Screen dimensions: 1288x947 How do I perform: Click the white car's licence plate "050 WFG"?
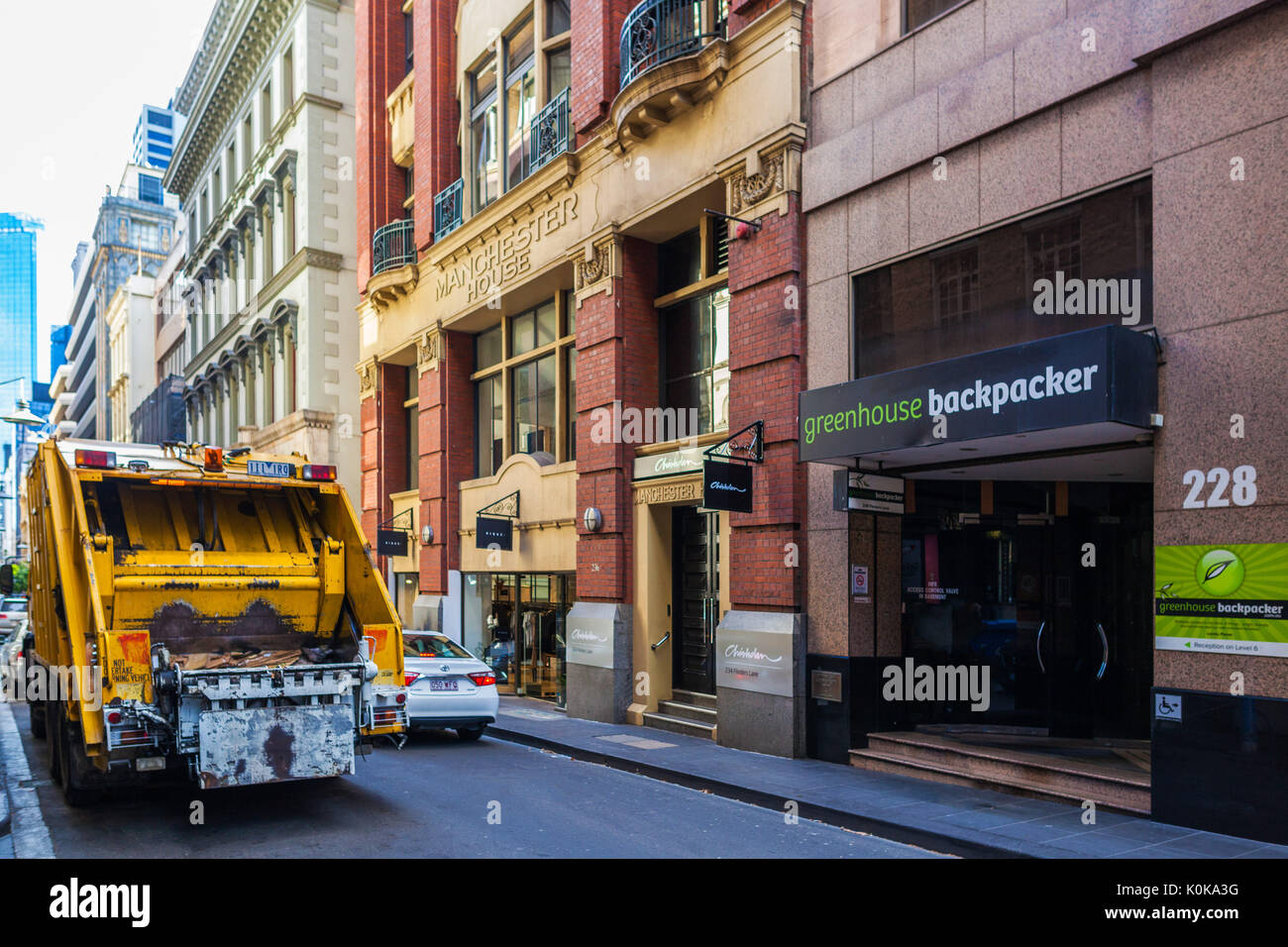click(x=443, y=684)
